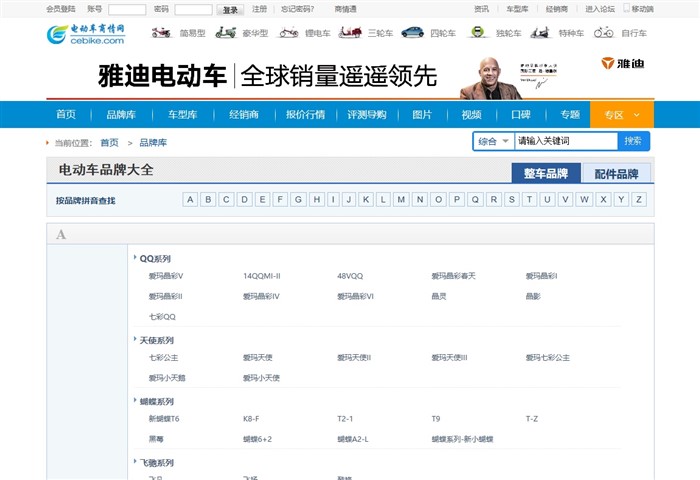Open 专题 navigation item
The height and width of the screenshot is (480, 700).
570,115
